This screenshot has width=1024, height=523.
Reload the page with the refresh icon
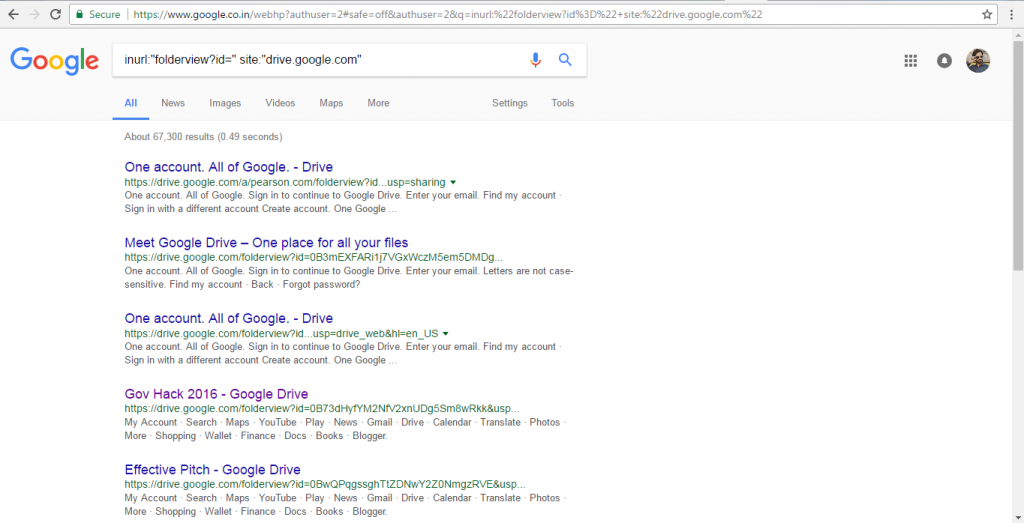56,14
